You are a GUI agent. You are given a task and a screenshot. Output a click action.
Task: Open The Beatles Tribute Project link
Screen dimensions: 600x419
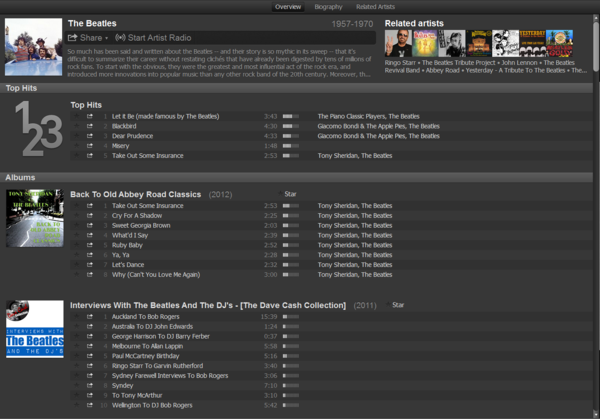tap(458, 63)
